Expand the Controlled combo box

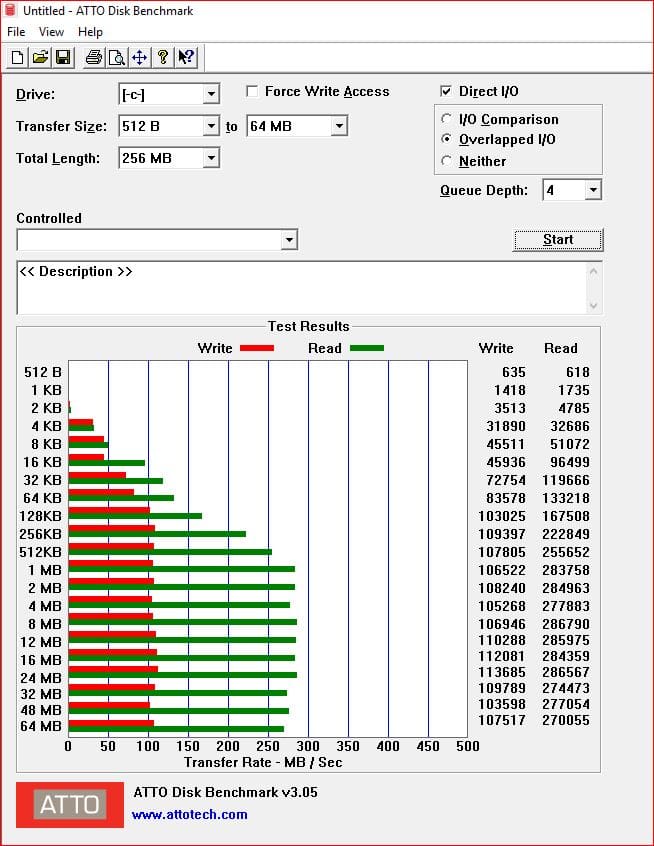[289, 240]
